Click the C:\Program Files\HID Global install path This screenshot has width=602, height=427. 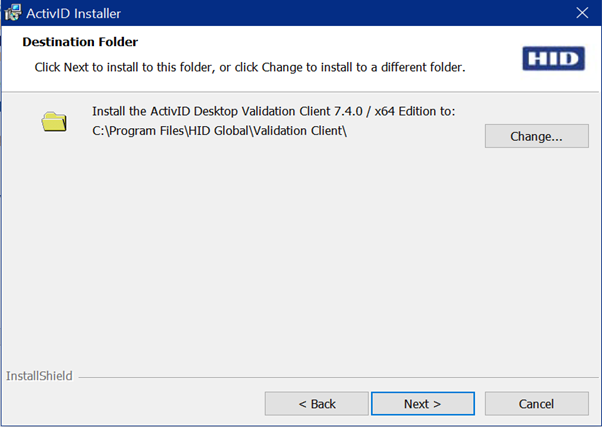click(x=219, y=131)
